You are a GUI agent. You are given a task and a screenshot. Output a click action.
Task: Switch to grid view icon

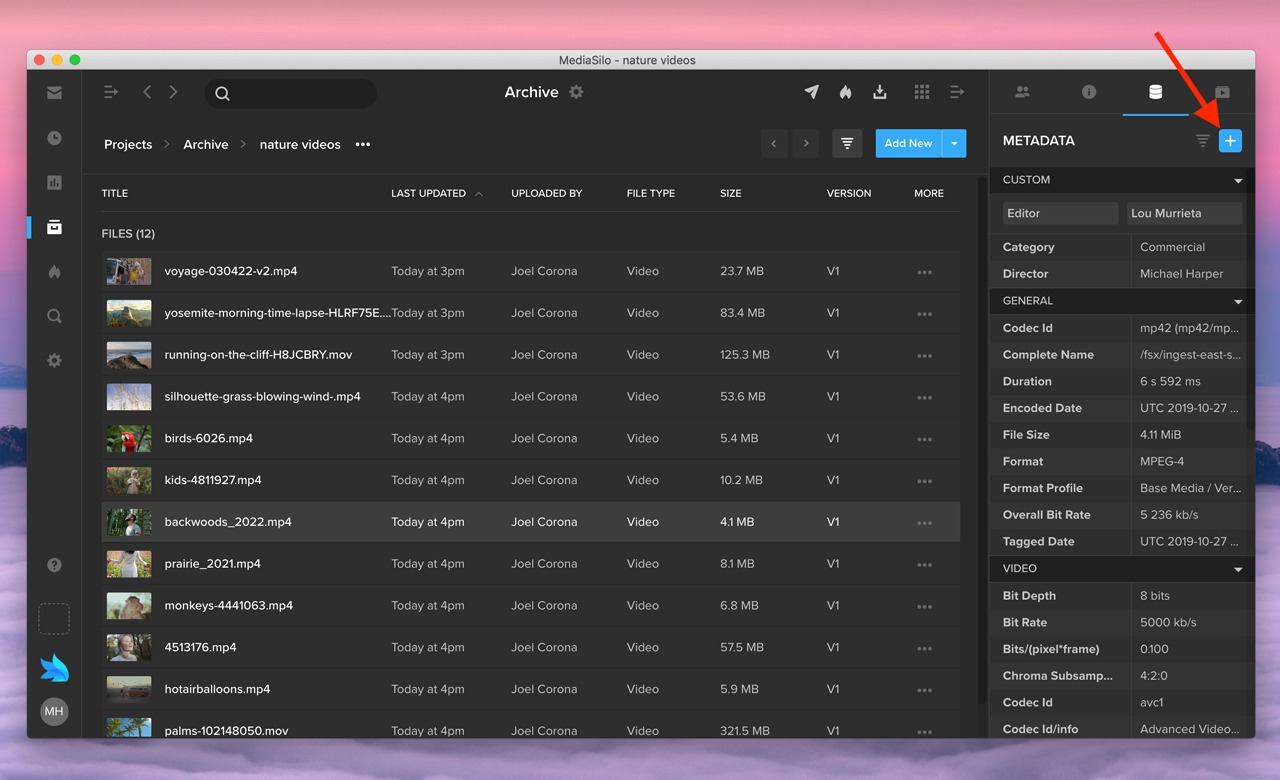coord(921,92)
